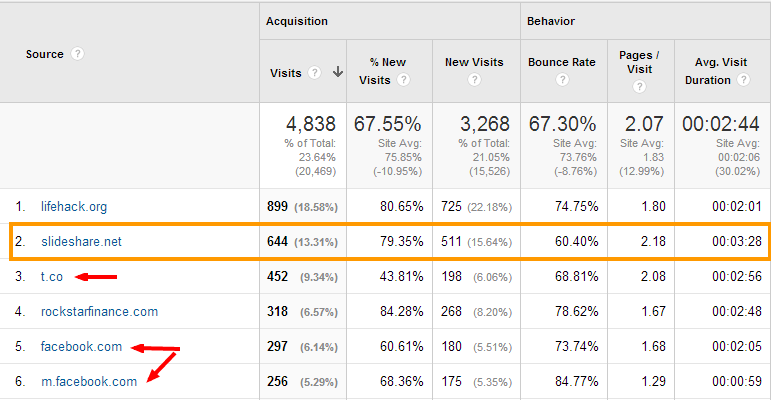Select rockstarfinance.com % new visits 84.28%

pos(401,311)
